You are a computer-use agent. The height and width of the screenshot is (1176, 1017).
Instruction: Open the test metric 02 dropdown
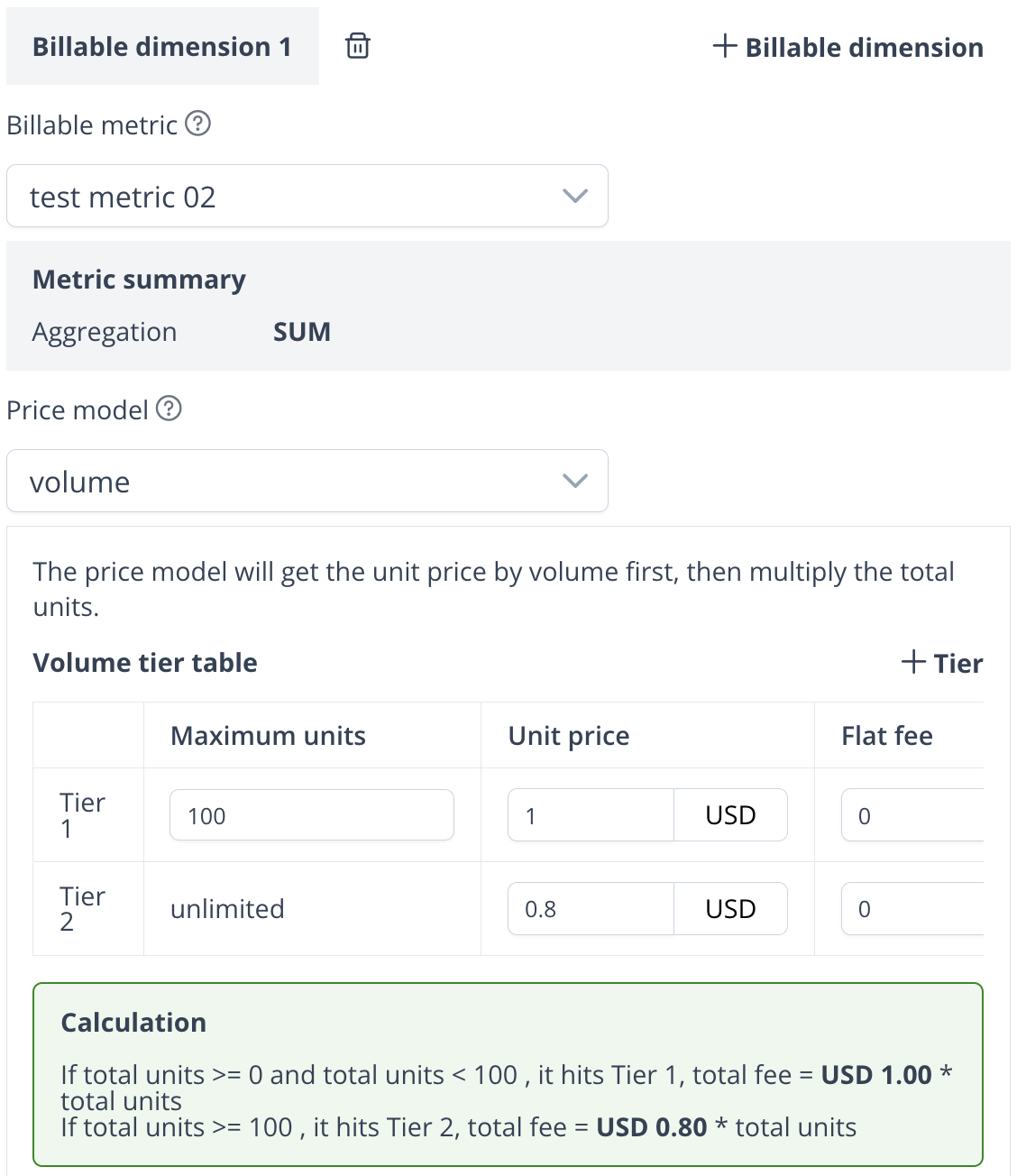(x=307, y=197)
